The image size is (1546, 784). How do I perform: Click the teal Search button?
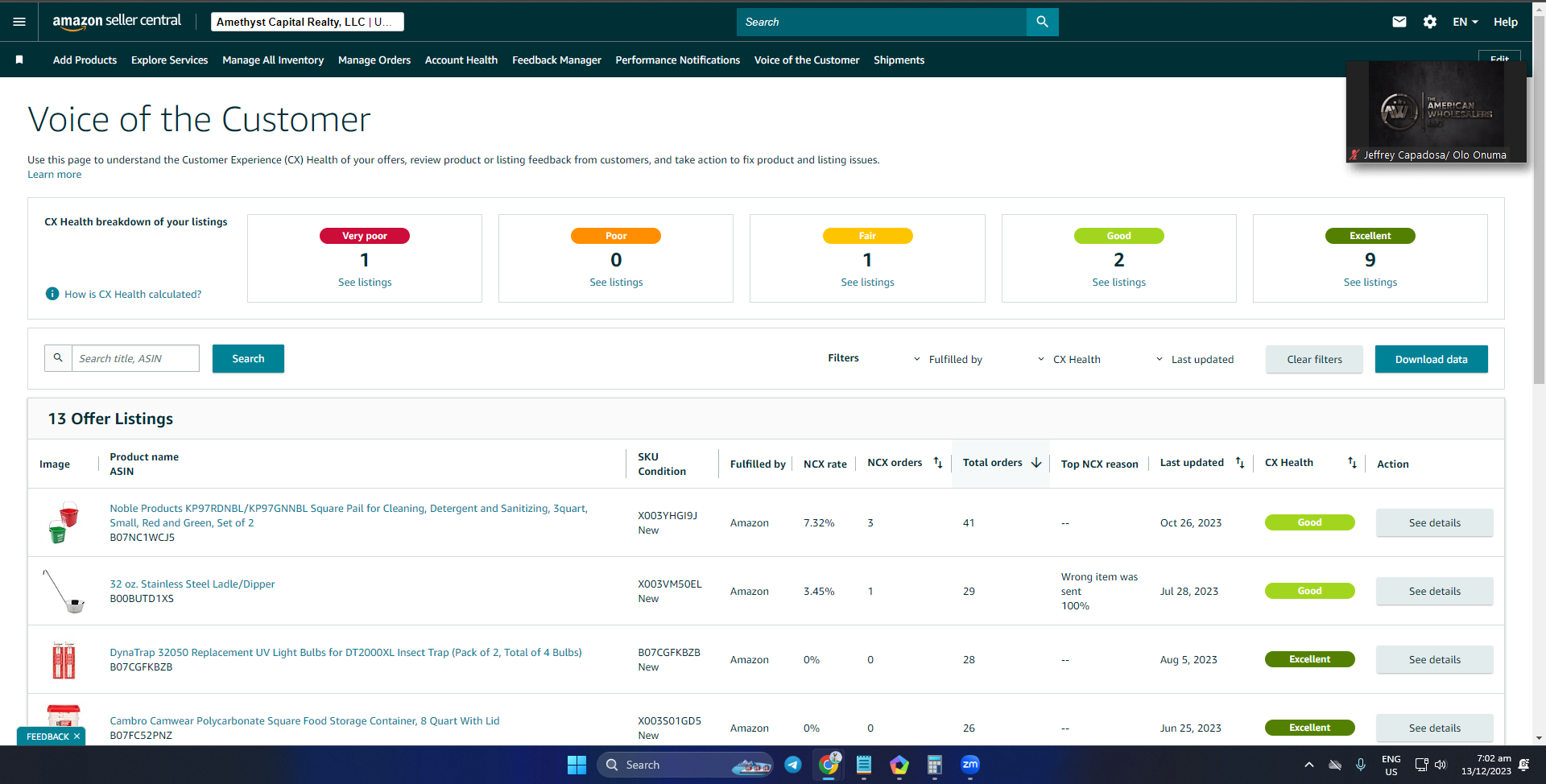pyautogui.click(x=248, y=359)
